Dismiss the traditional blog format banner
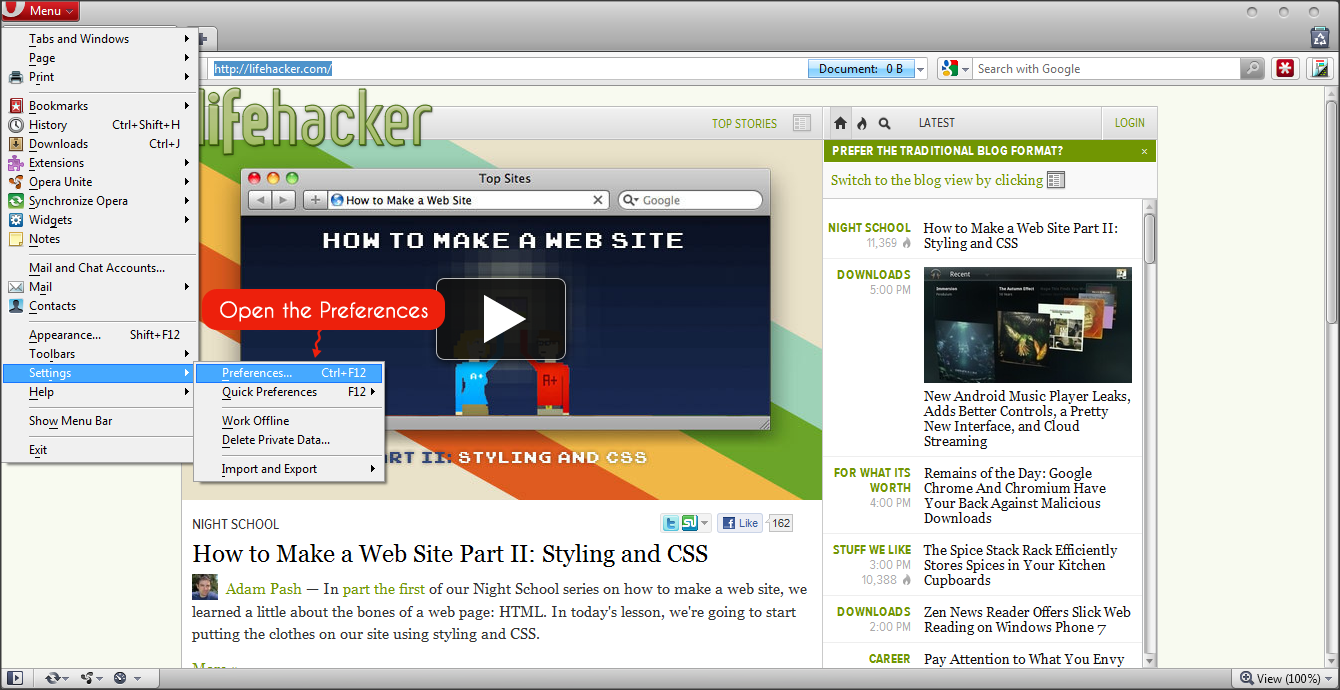Image resolution: width=1340 pixels, height=690 pixels. point(1145,152)
